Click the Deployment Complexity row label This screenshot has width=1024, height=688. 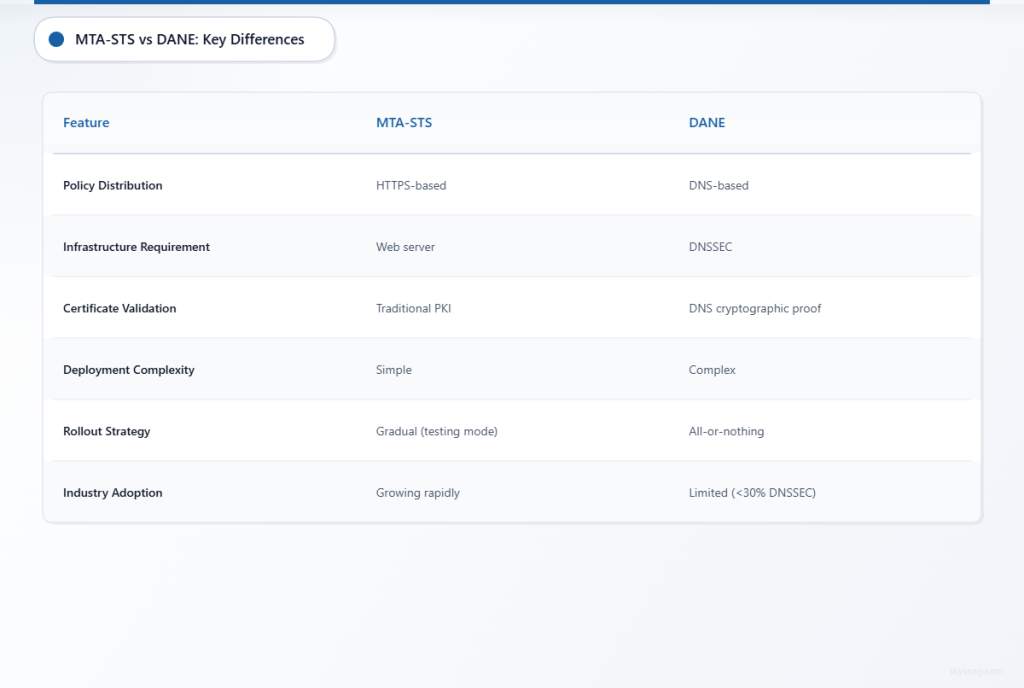129,370
